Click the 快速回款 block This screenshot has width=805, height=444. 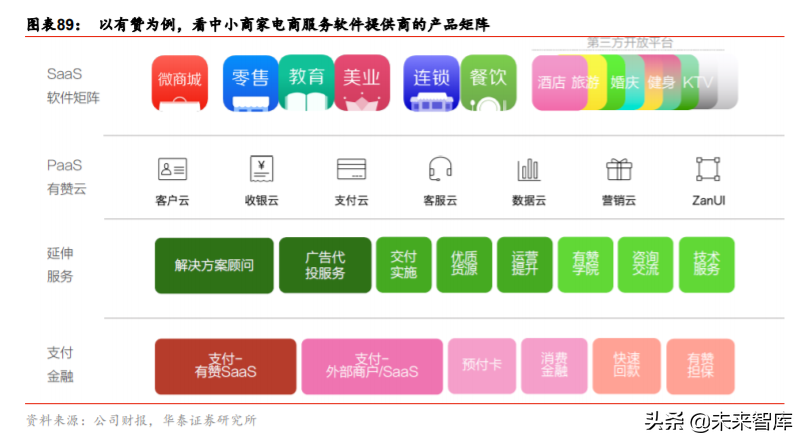click(x=626, y=366)
